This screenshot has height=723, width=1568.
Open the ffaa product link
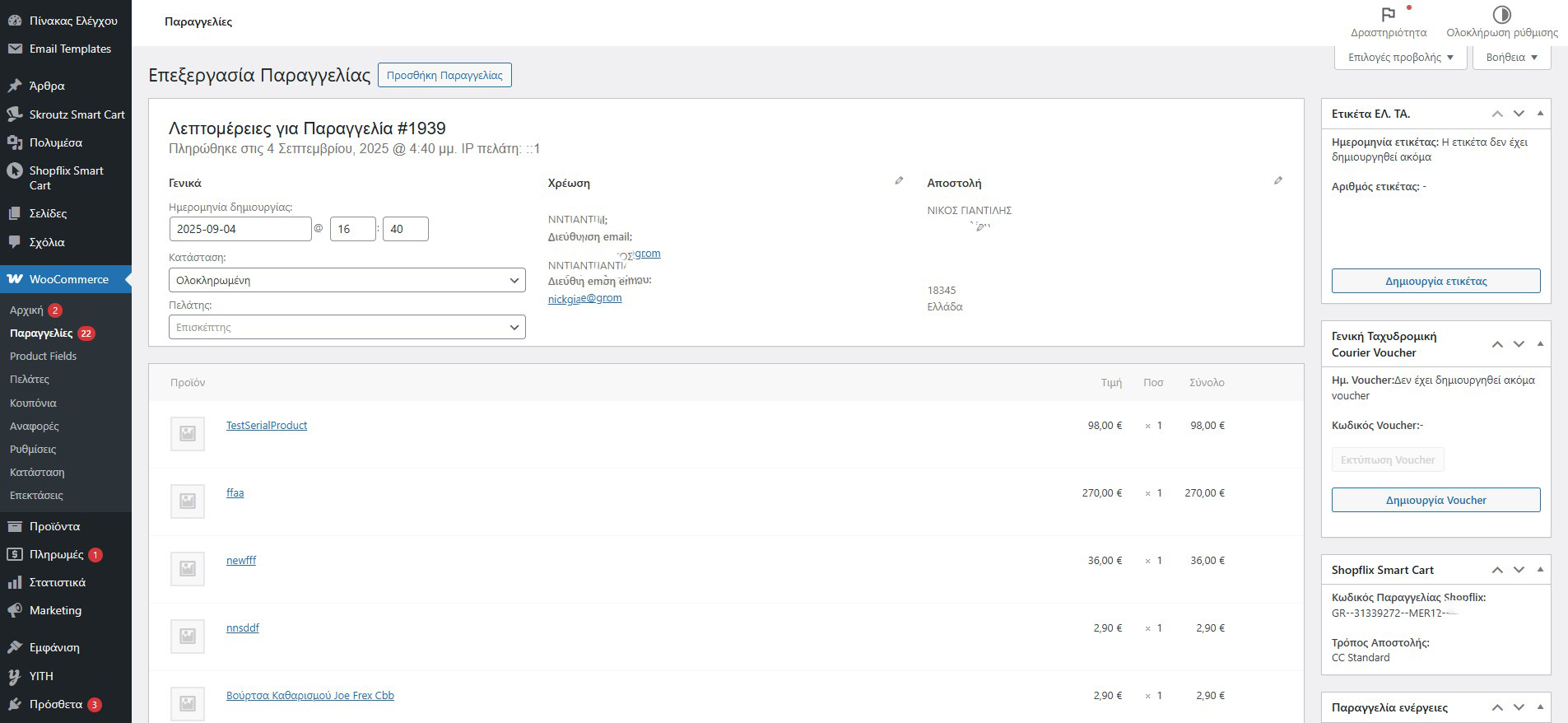pos(235,492)
